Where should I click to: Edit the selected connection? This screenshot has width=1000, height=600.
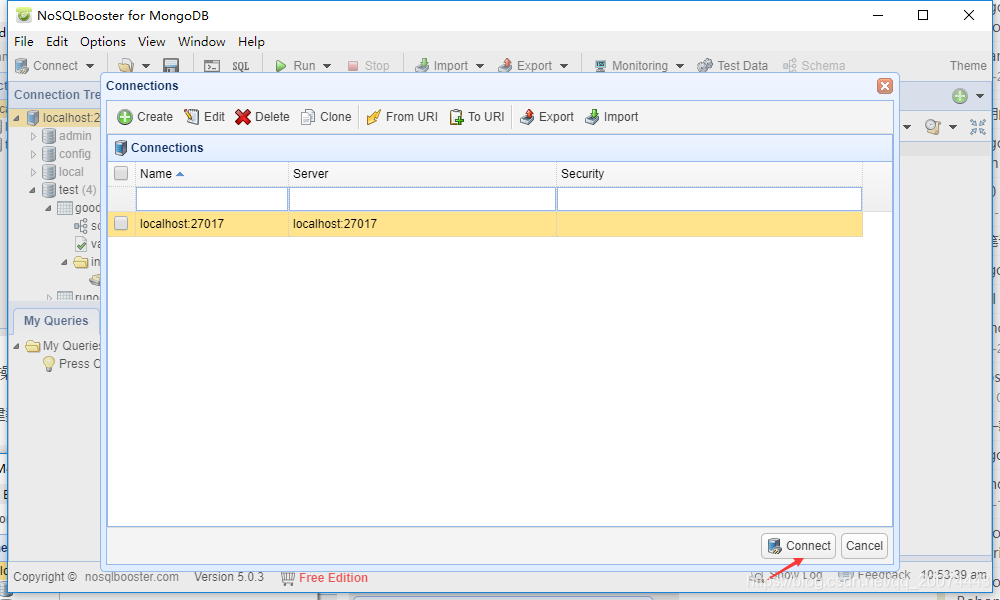tap(204, 117)
